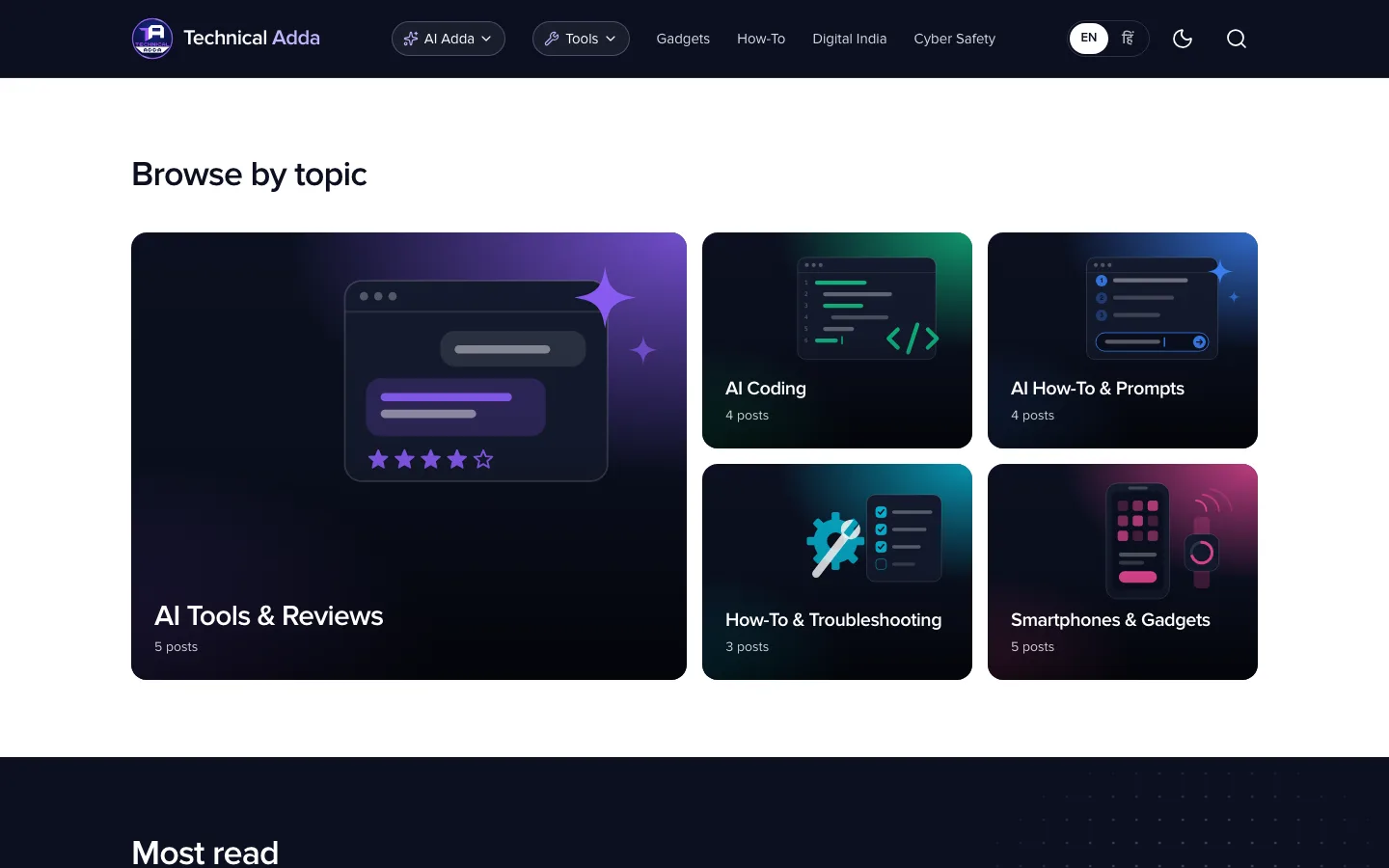Go to the How-To nav item
The height and width of the screenshot is (868, 1389).
pos(761,39)
